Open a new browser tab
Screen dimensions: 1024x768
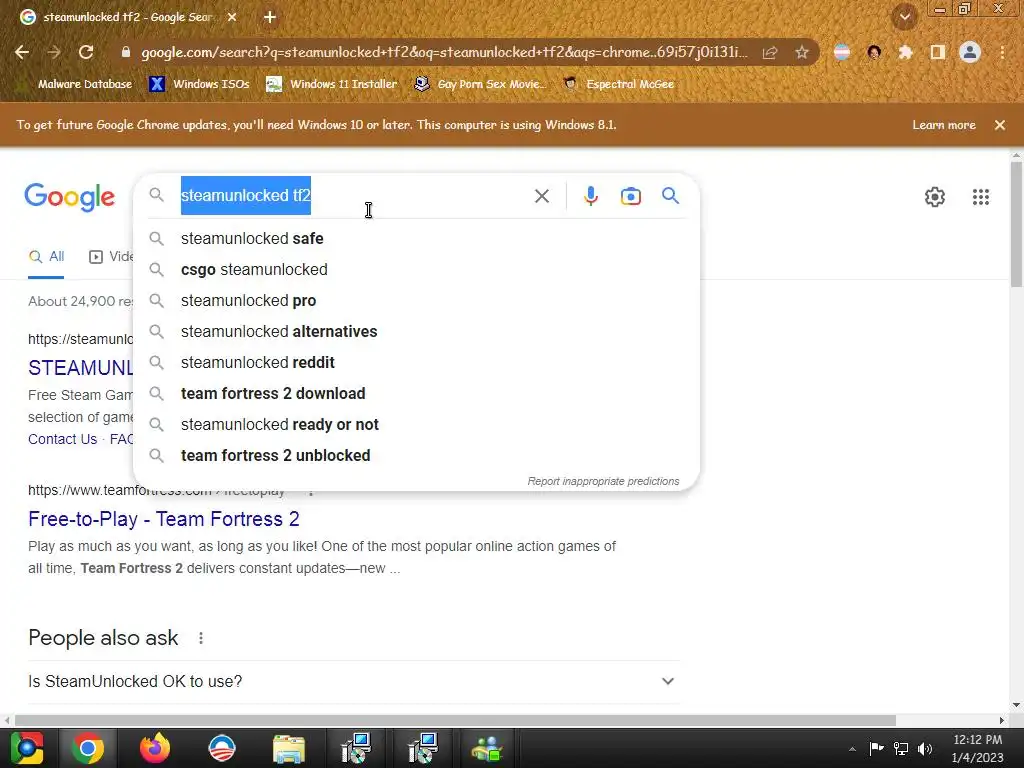click(x=270, y=17)
